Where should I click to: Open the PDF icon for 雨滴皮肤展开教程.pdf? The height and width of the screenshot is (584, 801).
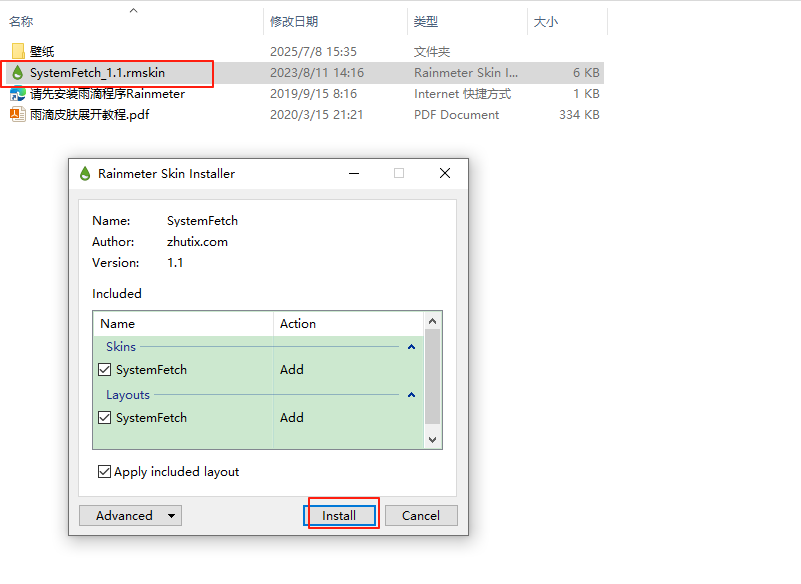(x=16, y=116)
